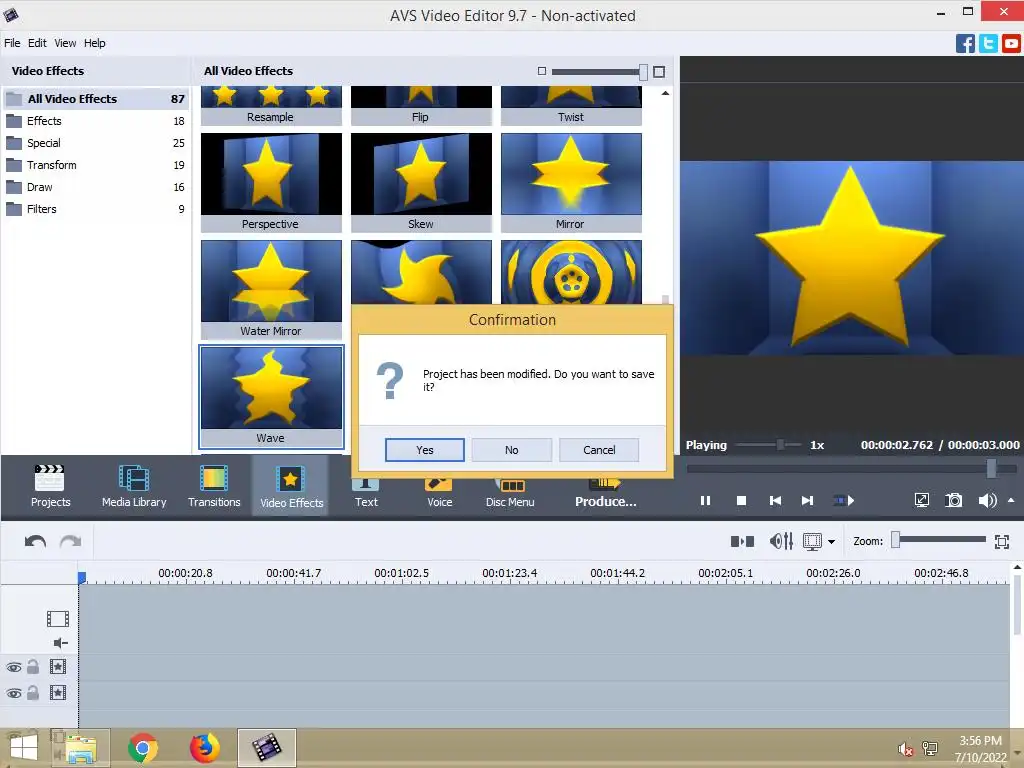Select All Video Effects category
Screen dimensions: 1024x768
click(x=96, y=99)
